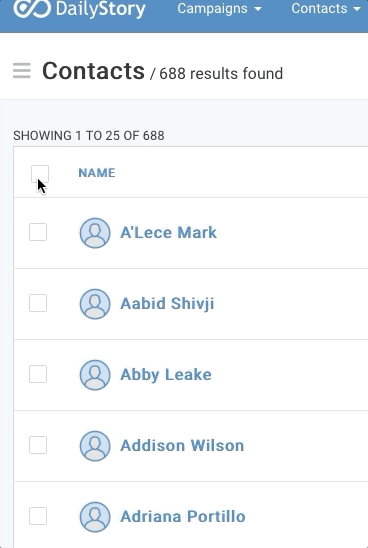368x548 pixels.
Task: Click the DailyStory infinity logo icon
Action: click(x=32, y=8)
